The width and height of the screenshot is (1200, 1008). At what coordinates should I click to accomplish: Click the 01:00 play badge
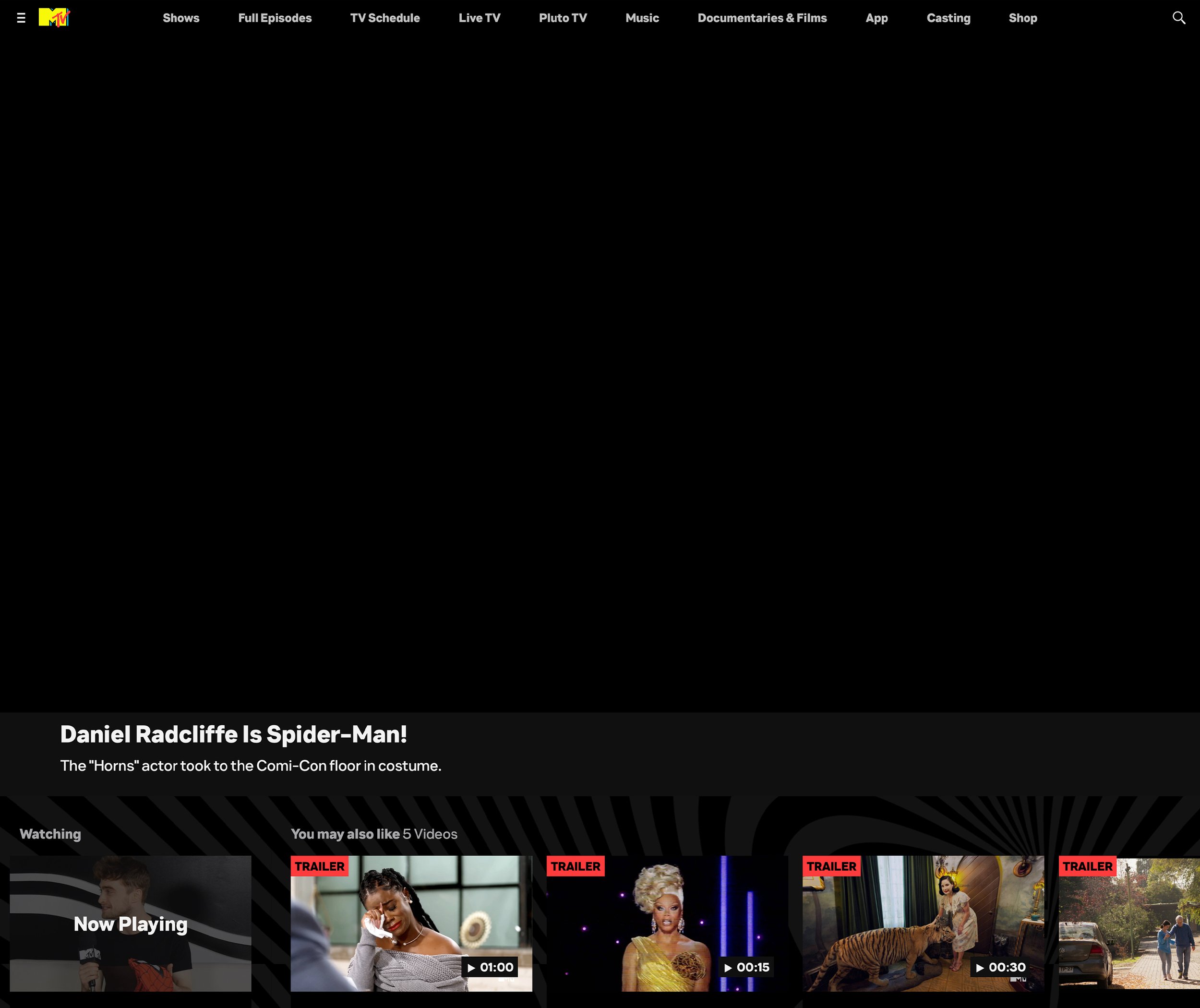click(x=490, y=967)
